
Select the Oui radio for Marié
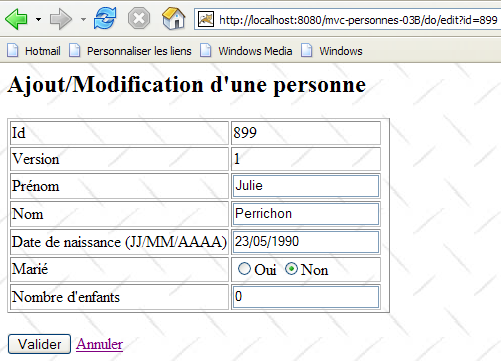[244, 269]
